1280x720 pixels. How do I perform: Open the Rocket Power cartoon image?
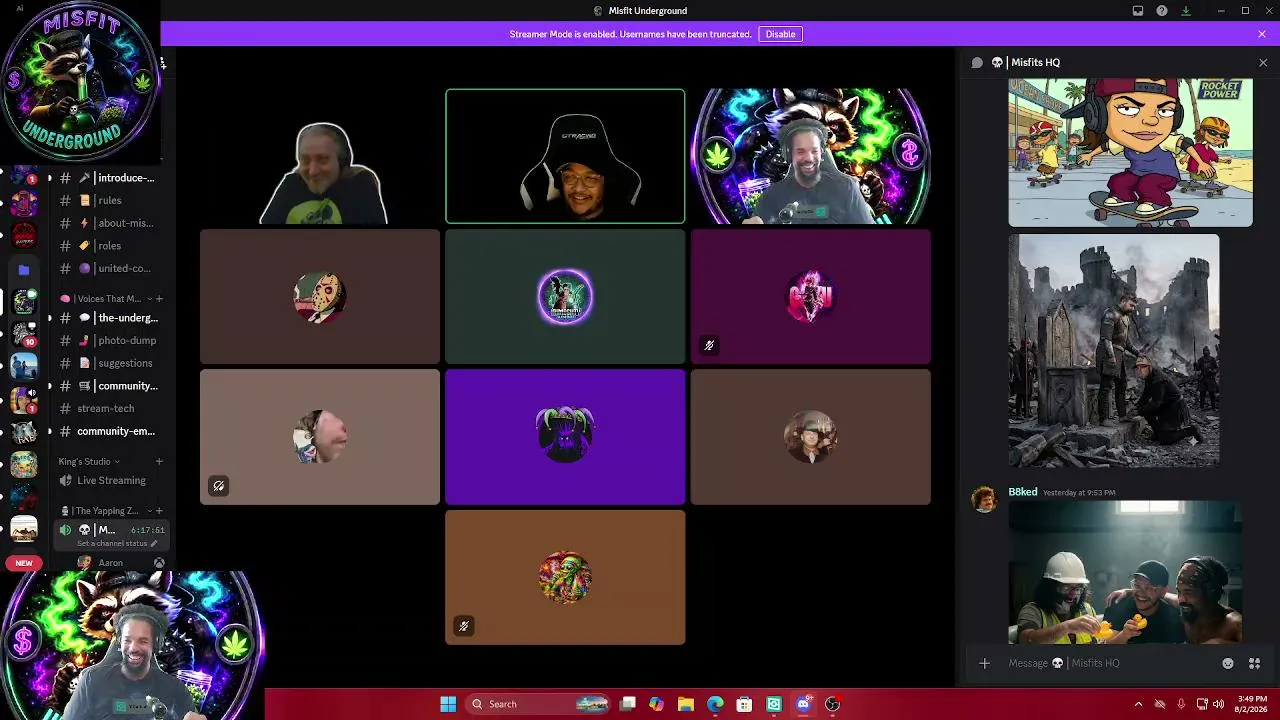(1130, 153)
